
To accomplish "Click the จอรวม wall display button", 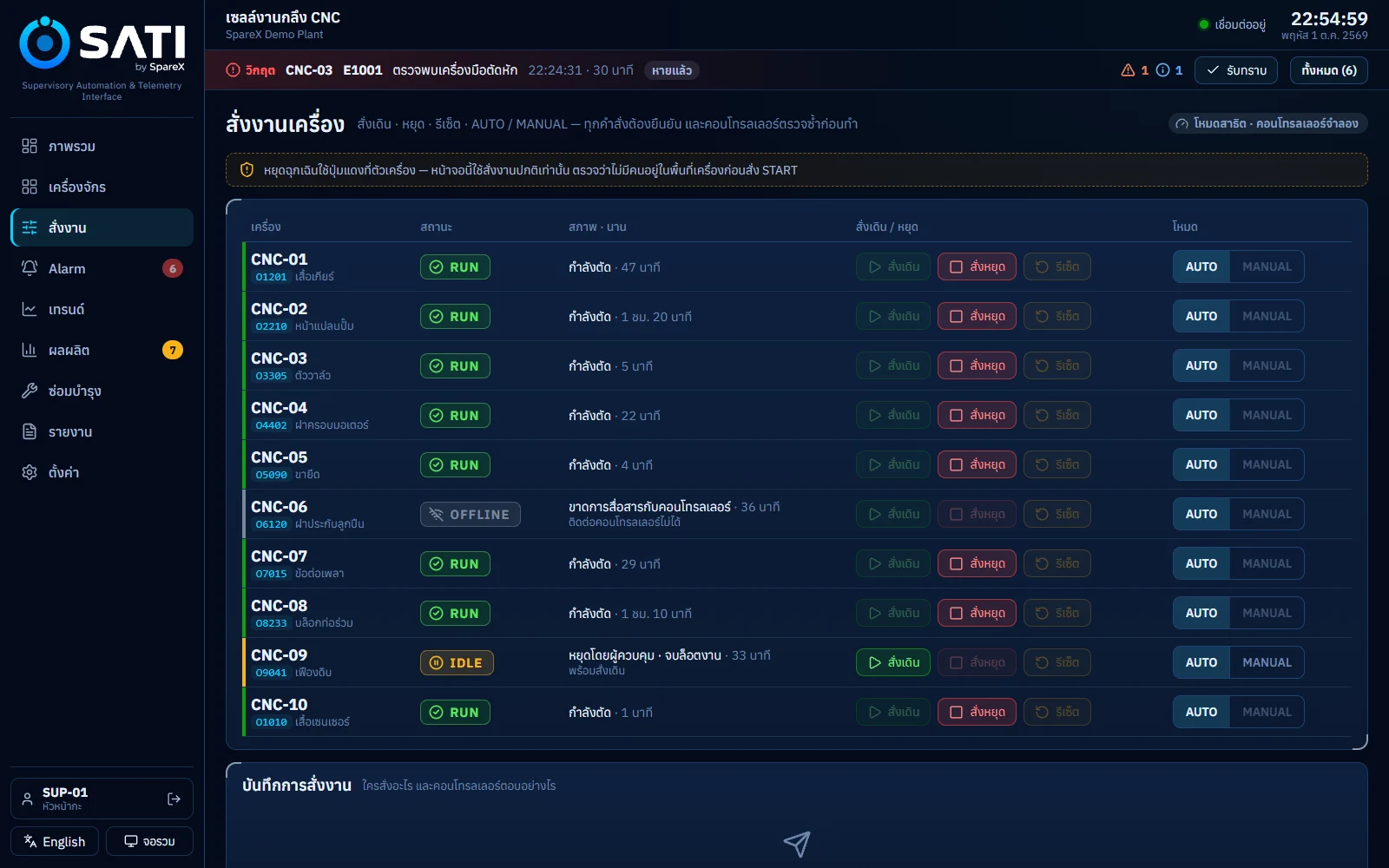I will point(149,841).
